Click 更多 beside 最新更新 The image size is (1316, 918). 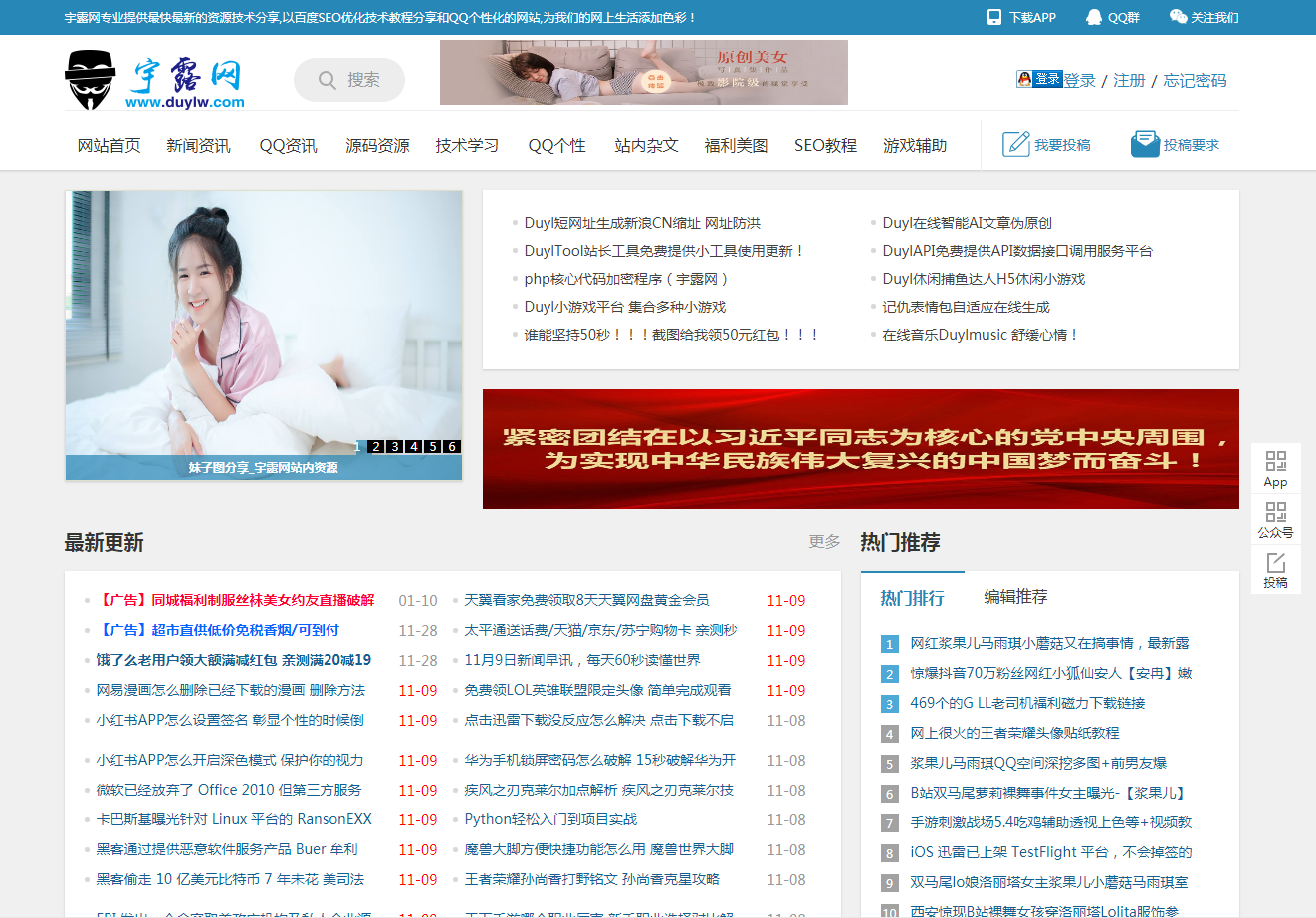pyautogui.click(x=824, y=542)
